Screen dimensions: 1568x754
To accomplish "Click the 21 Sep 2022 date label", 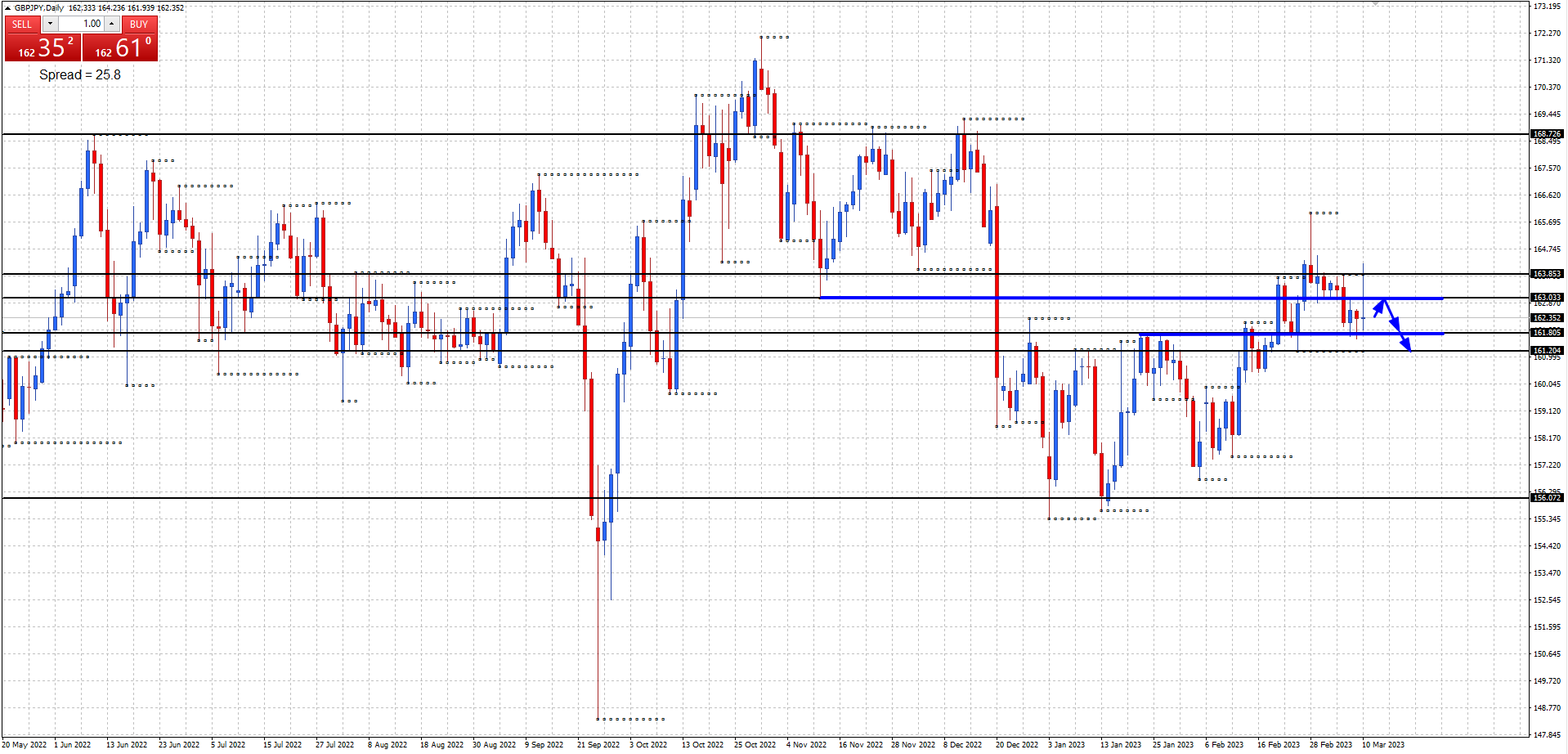I will click(598, 744).
